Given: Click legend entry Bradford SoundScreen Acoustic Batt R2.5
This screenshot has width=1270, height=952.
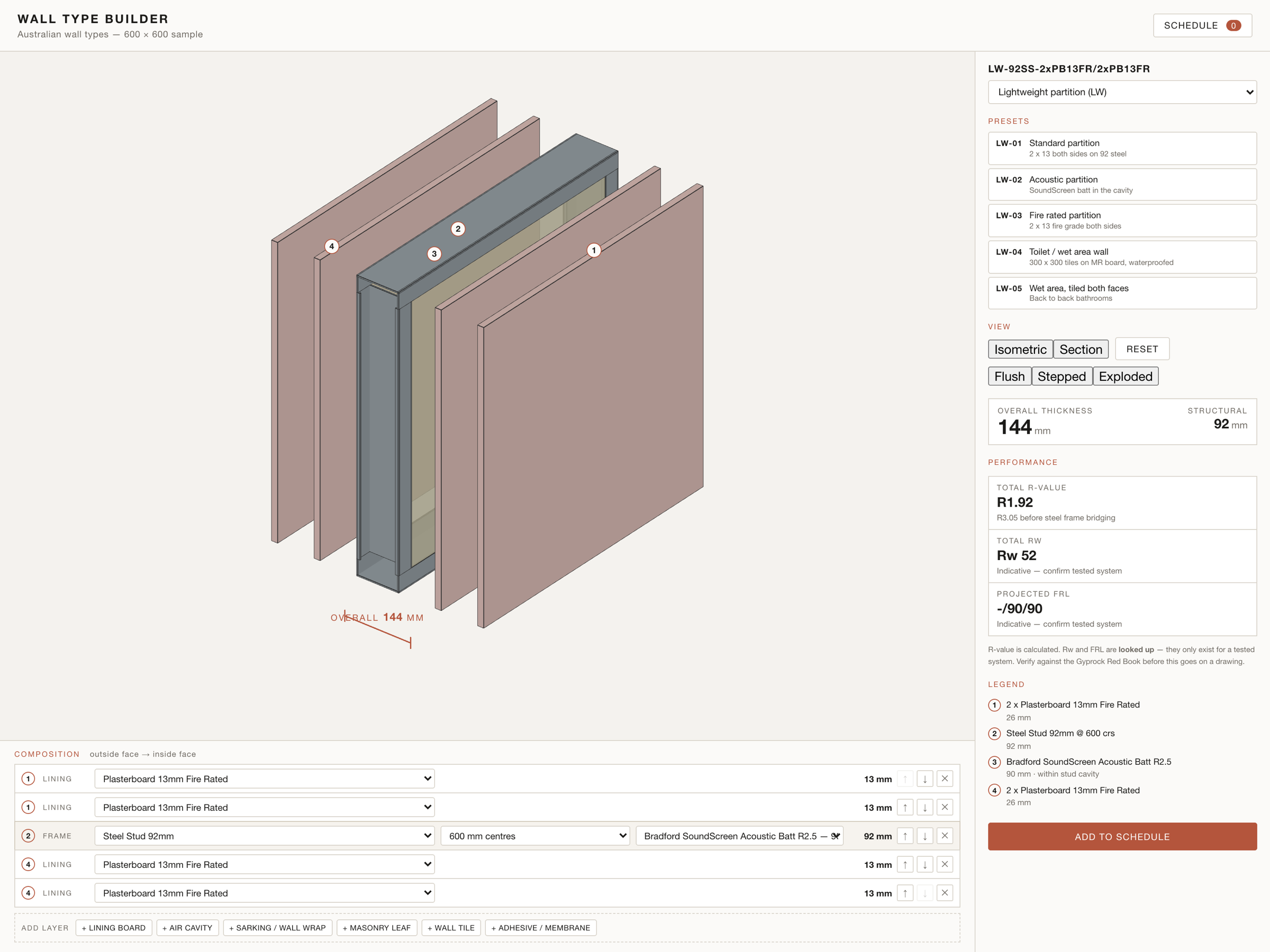Looking at the screenshot, I should [x=1088, y=762].
